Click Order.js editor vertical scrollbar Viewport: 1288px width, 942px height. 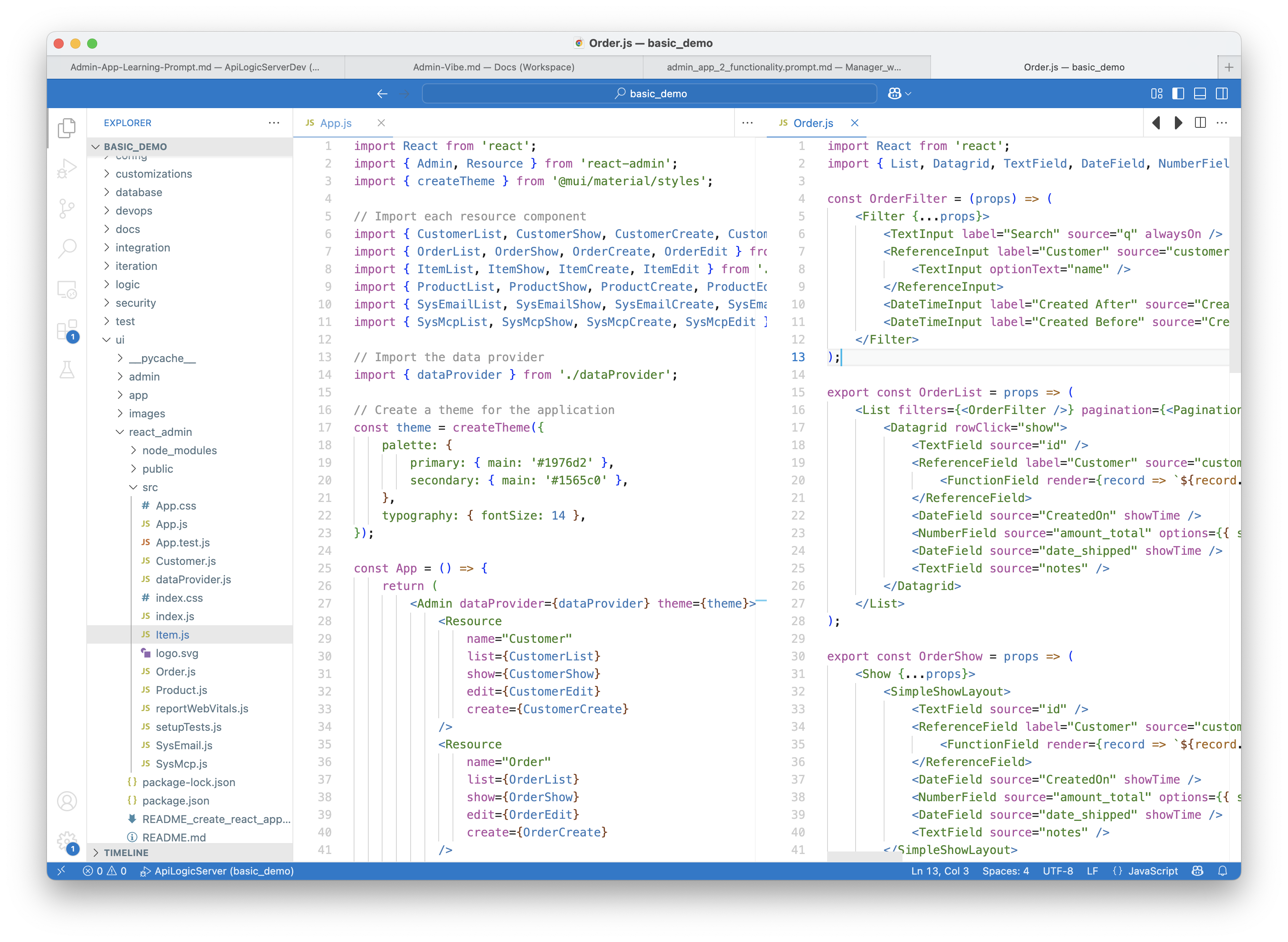1235,256
